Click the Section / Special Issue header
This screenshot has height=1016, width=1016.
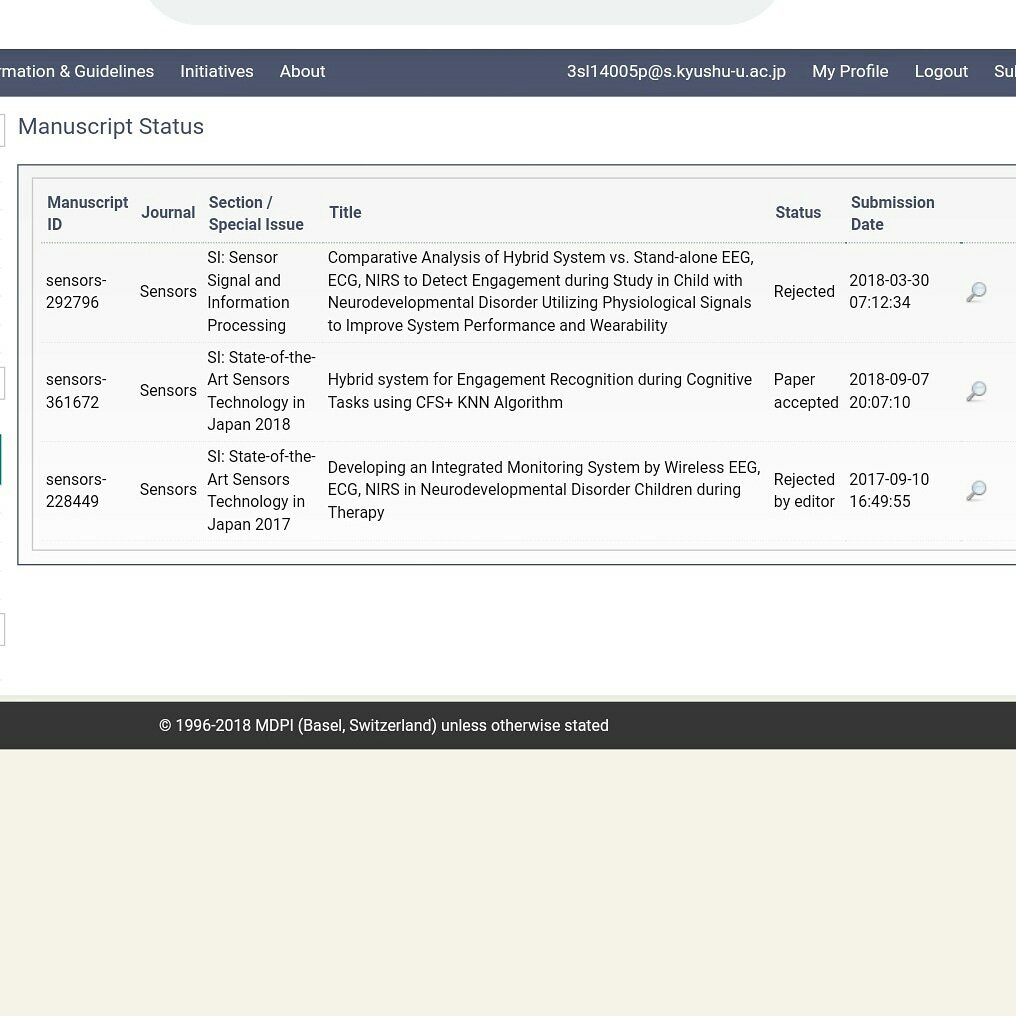tap(256, 213)
